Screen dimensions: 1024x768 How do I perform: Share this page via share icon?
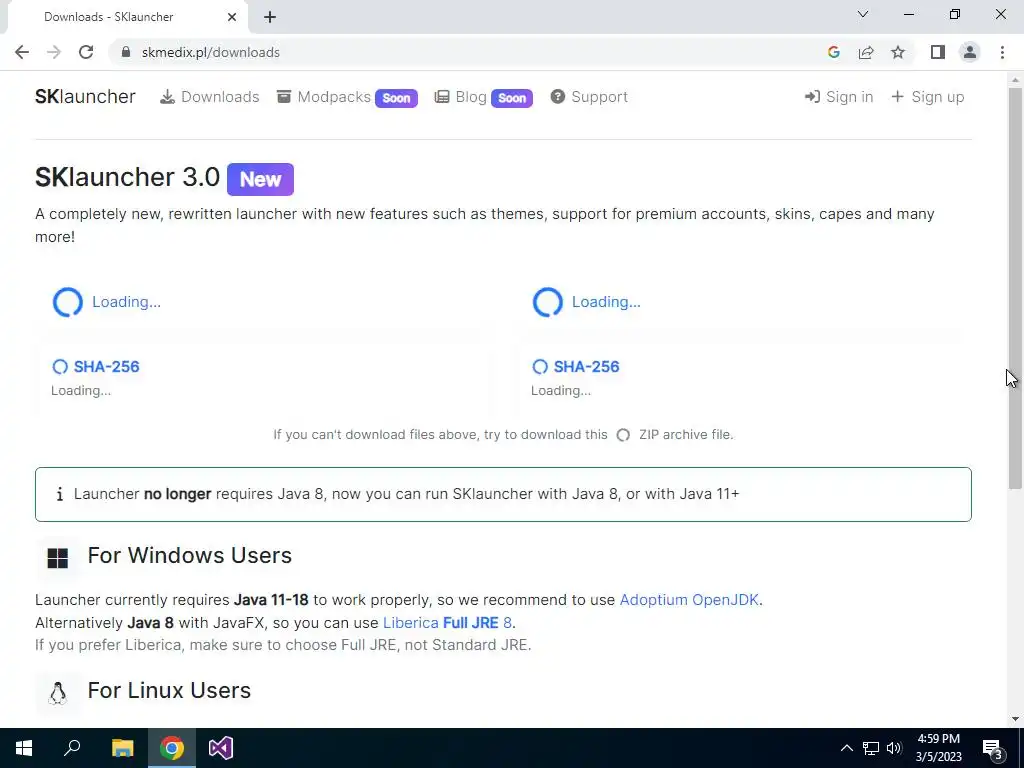click(x=866, y=52)
